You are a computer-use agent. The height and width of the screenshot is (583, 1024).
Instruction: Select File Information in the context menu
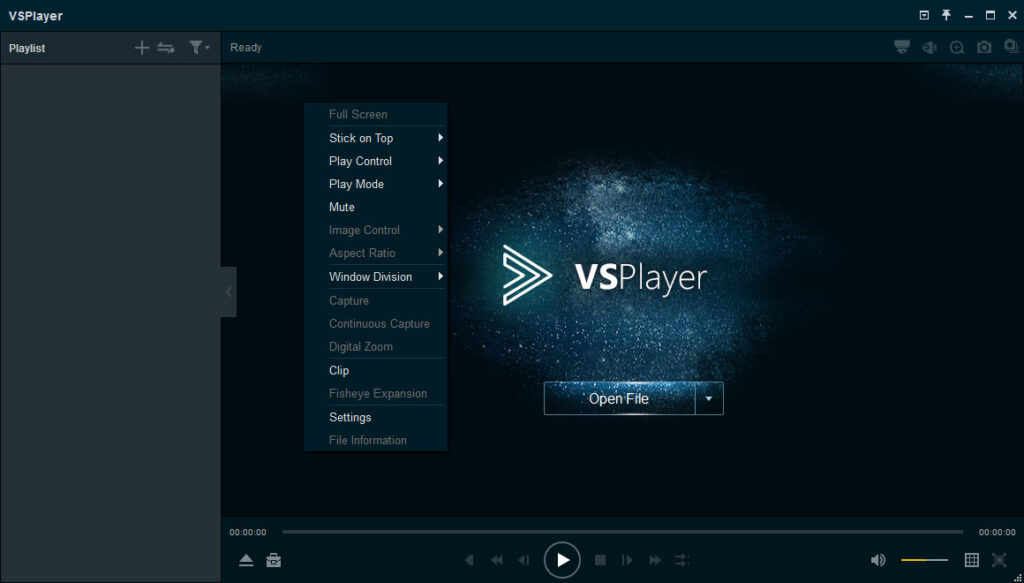(x=376, y=440)
